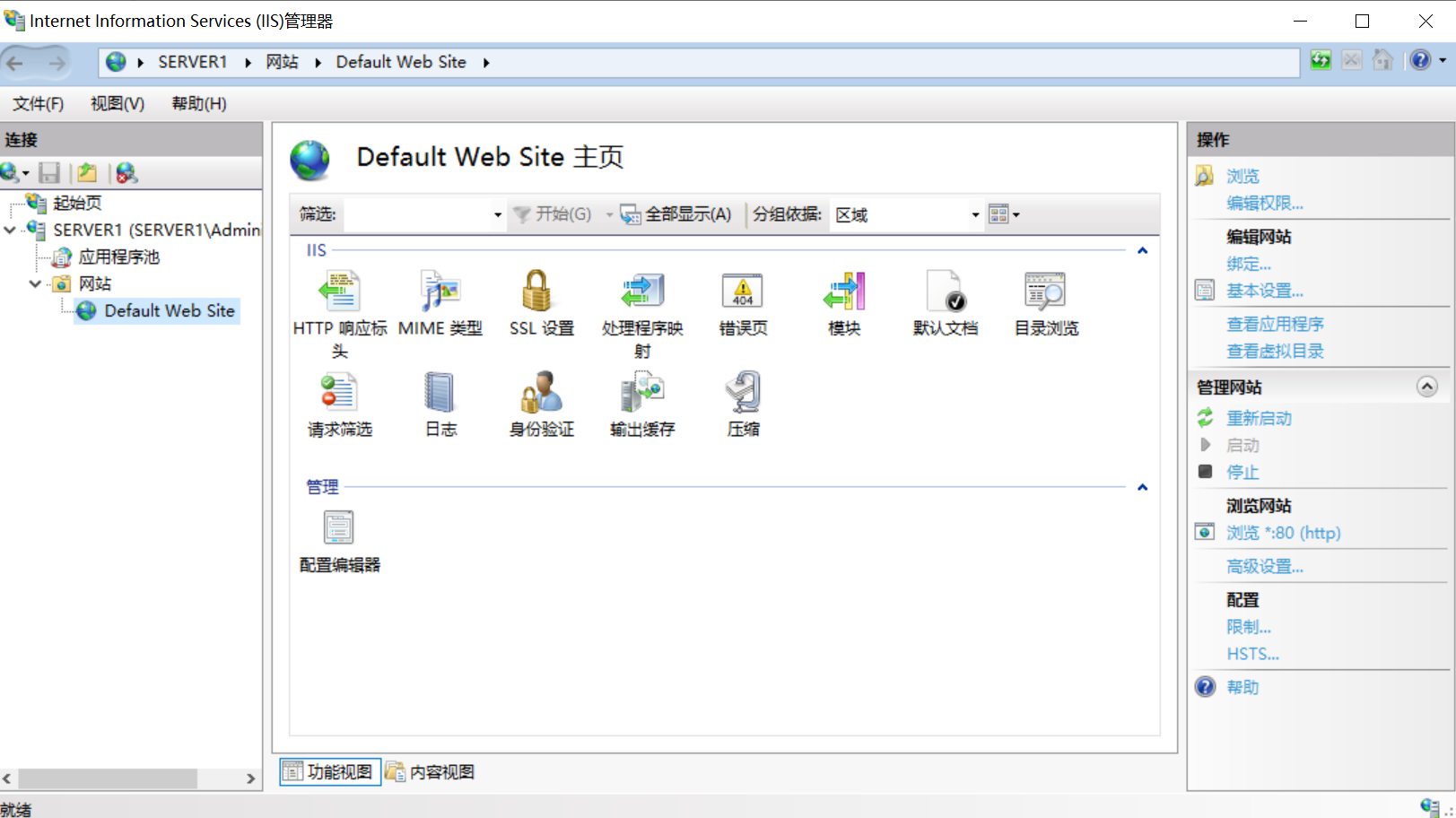
Task: Select Default Web Site tree node
Action: click(169, 311)
